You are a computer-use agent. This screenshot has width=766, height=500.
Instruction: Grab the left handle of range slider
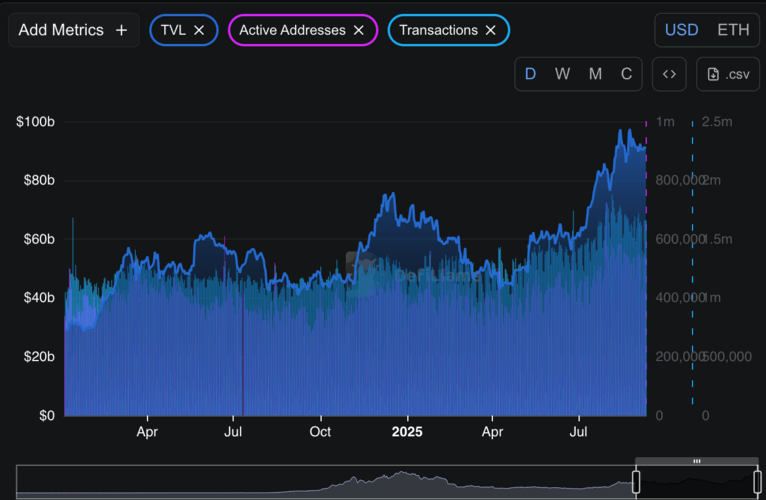tap(635, 481)
